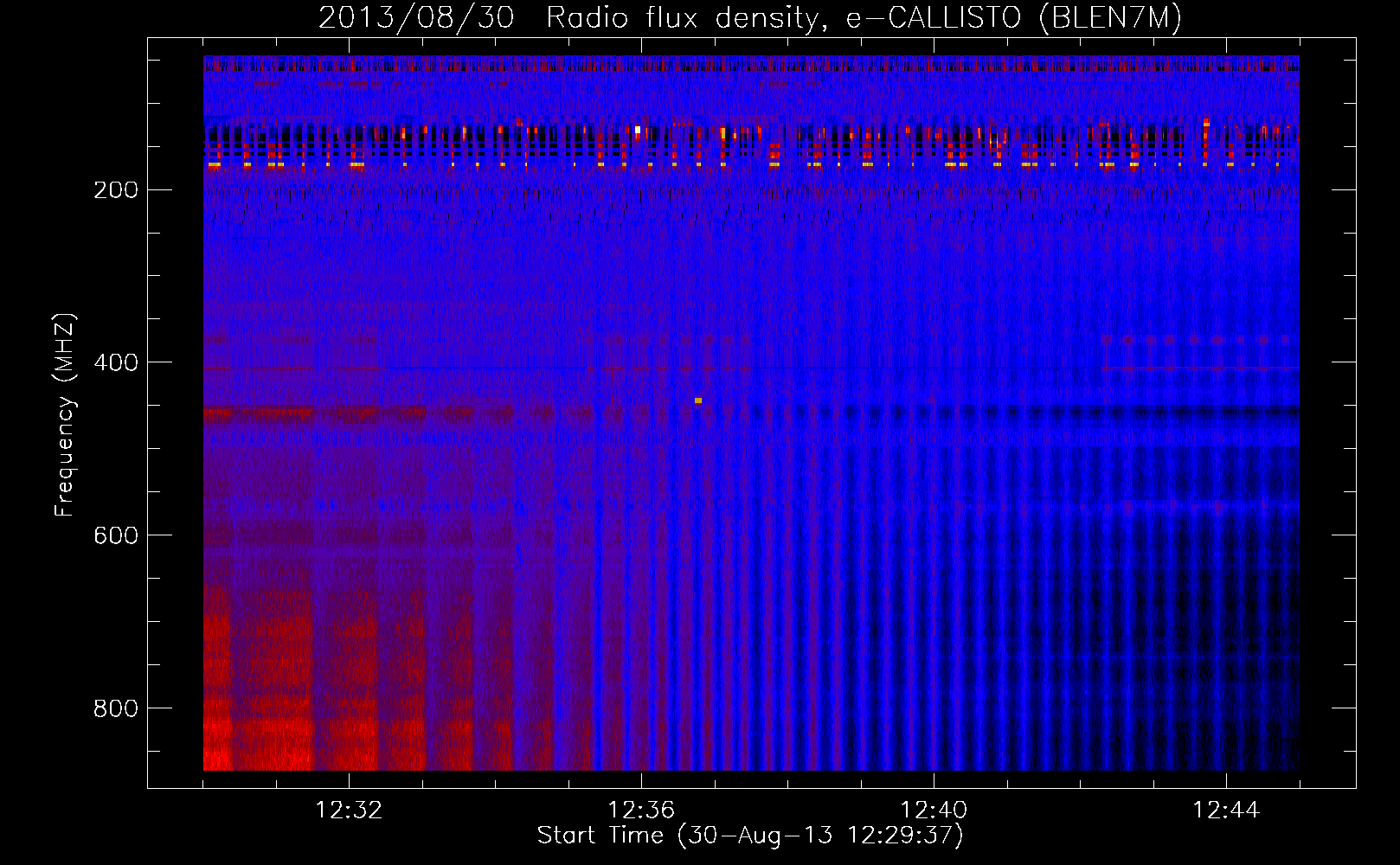Select the 800 MHz frequency axis label
The image size is (1400, 865).
[x=116, y=708]
